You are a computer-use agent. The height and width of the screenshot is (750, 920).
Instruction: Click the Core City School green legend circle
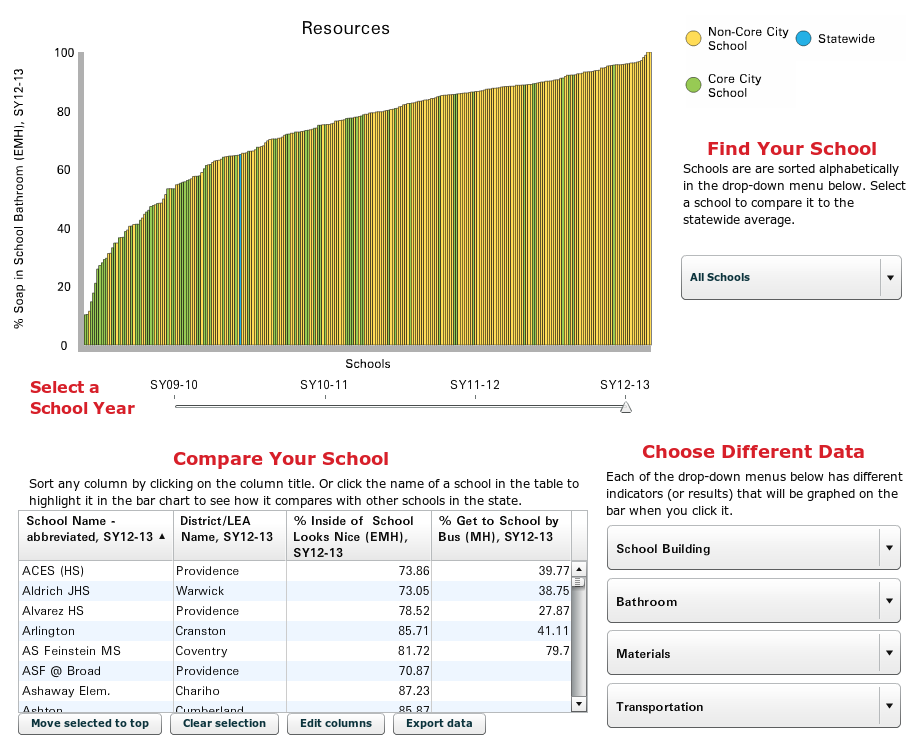693,85
